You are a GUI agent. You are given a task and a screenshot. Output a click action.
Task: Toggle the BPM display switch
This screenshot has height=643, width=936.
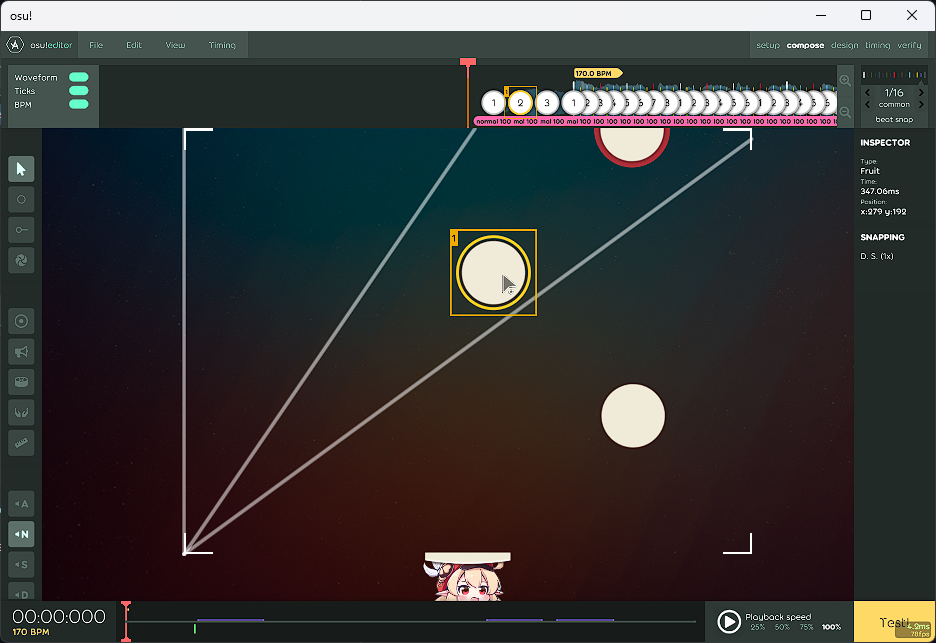(x=79, y=104)
